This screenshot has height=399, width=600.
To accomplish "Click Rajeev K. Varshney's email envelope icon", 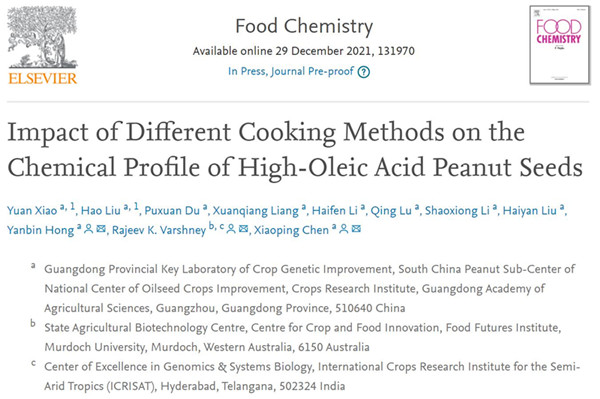I will coord(243,229).
